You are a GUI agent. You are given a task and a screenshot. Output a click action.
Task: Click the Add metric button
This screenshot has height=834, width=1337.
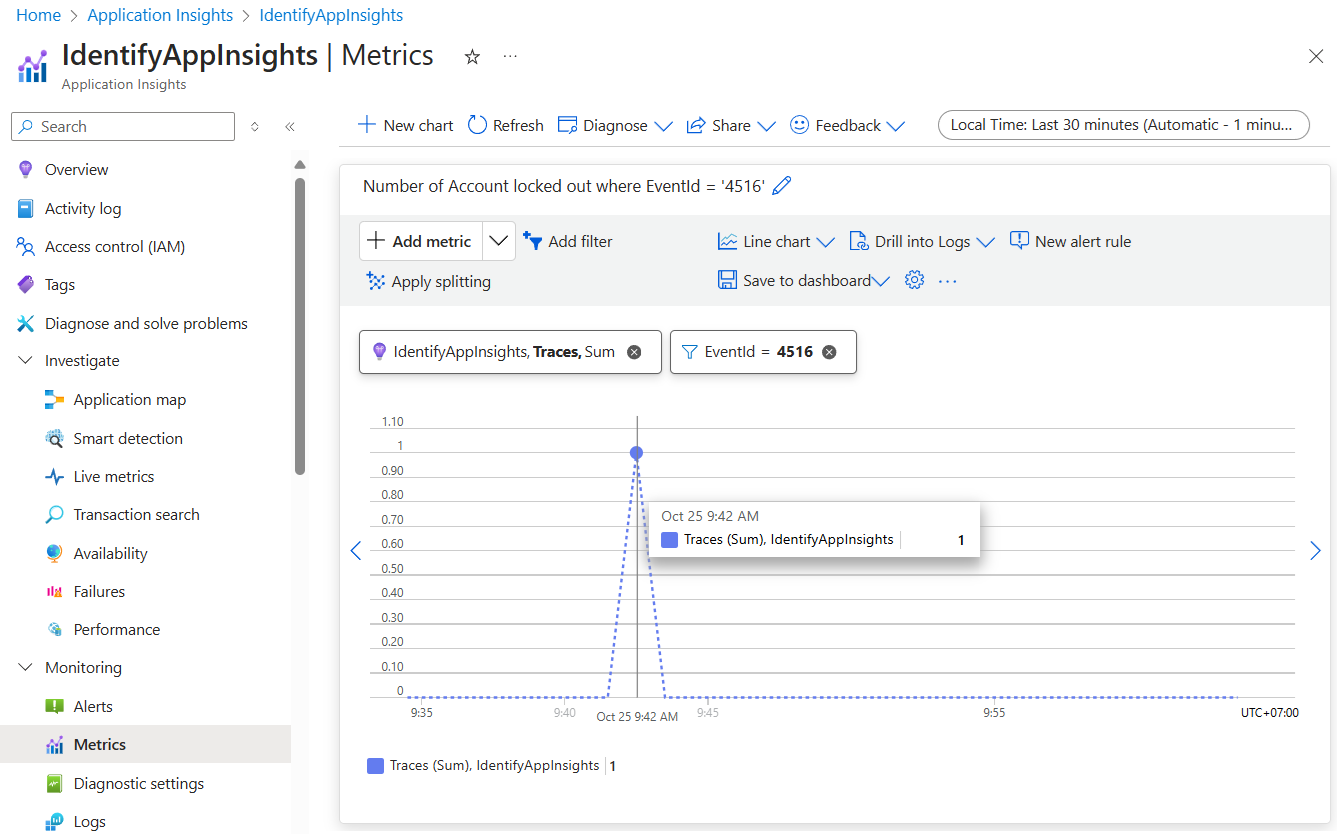click(x=420, y=241)
